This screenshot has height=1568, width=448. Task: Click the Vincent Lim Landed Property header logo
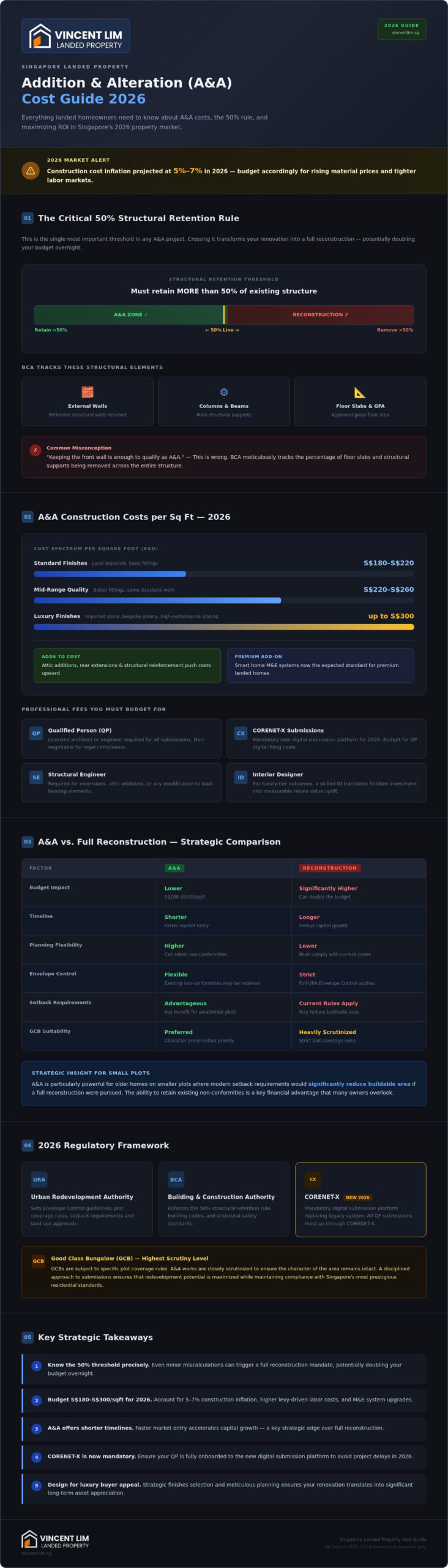tap(76, 36)
